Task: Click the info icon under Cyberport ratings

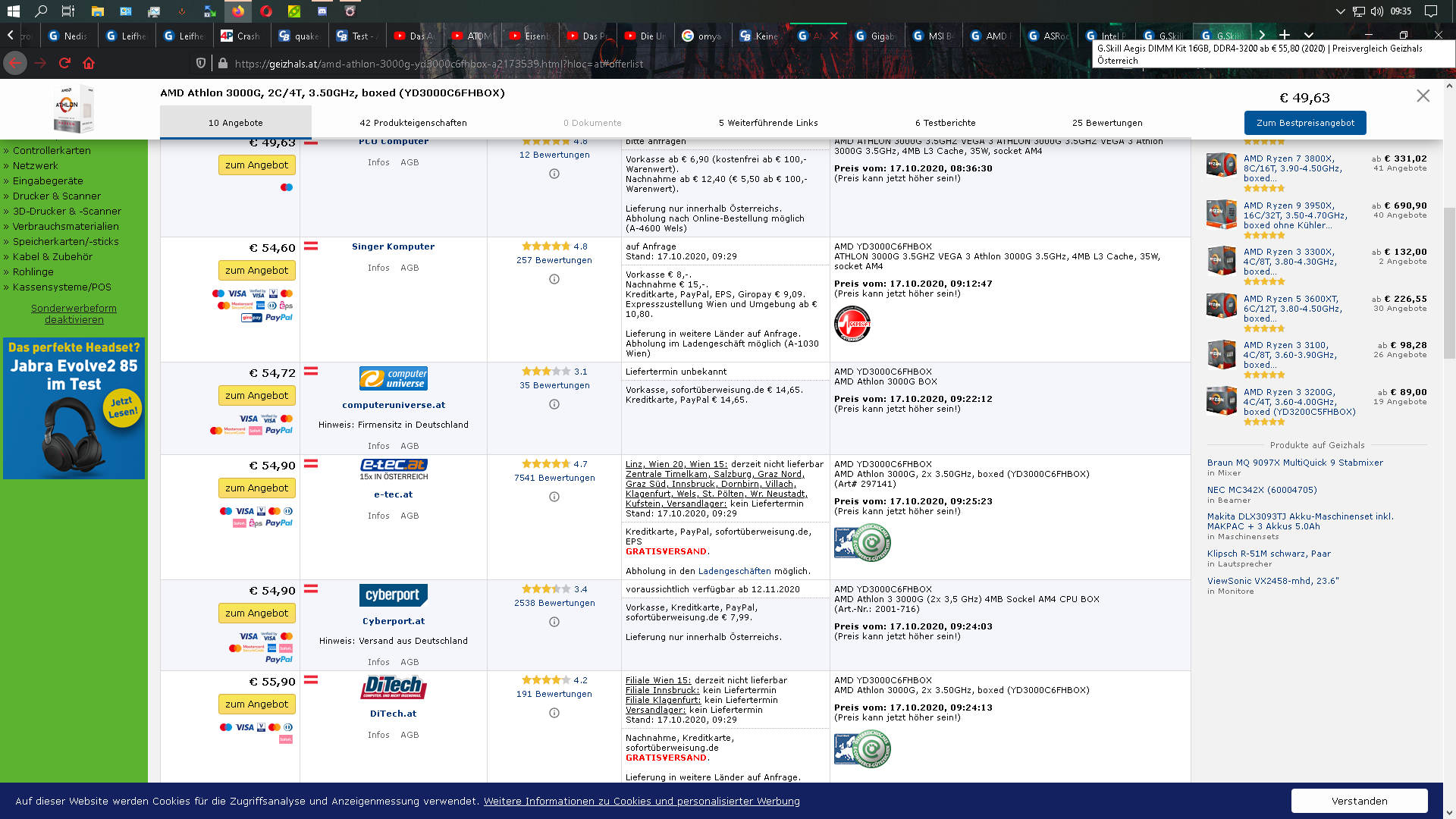Action: coord(554,622)
